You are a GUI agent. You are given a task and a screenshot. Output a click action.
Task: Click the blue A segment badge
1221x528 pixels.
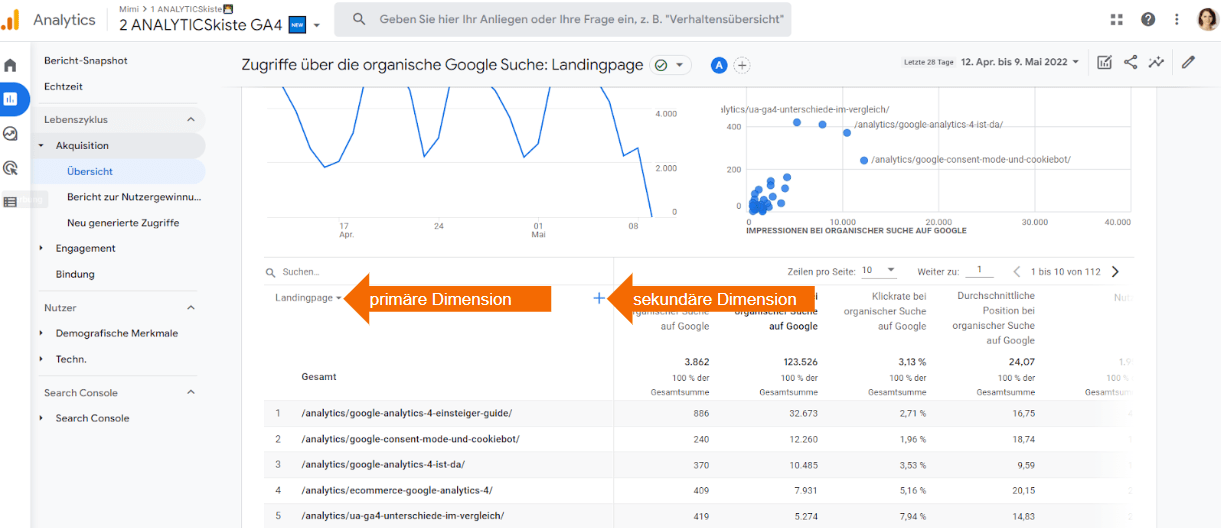tap(718, 65)
